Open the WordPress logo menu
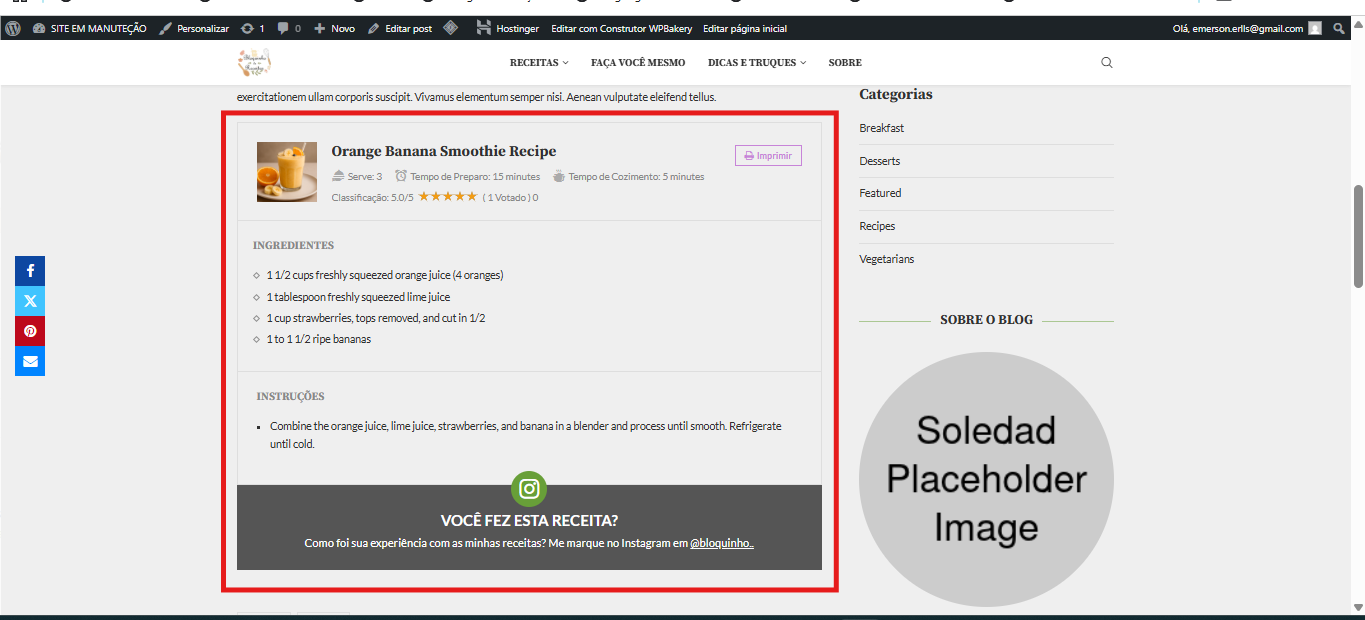 [13, 28]
